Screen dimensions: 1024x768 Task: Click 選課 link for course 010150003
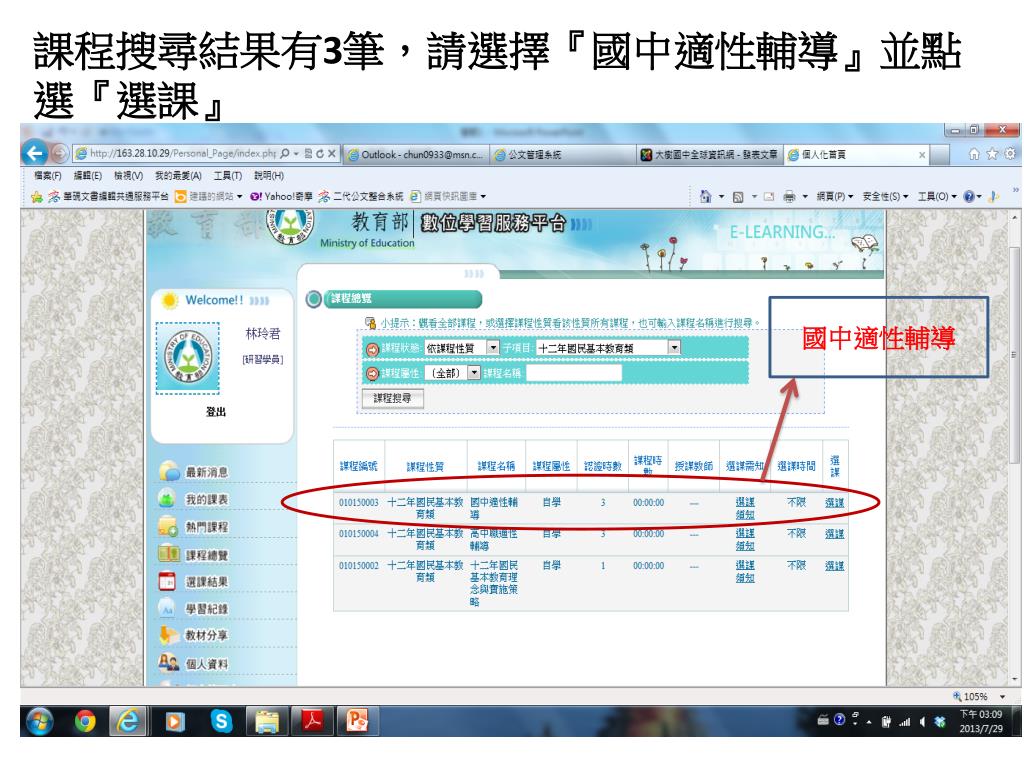(x=835, y=502)
